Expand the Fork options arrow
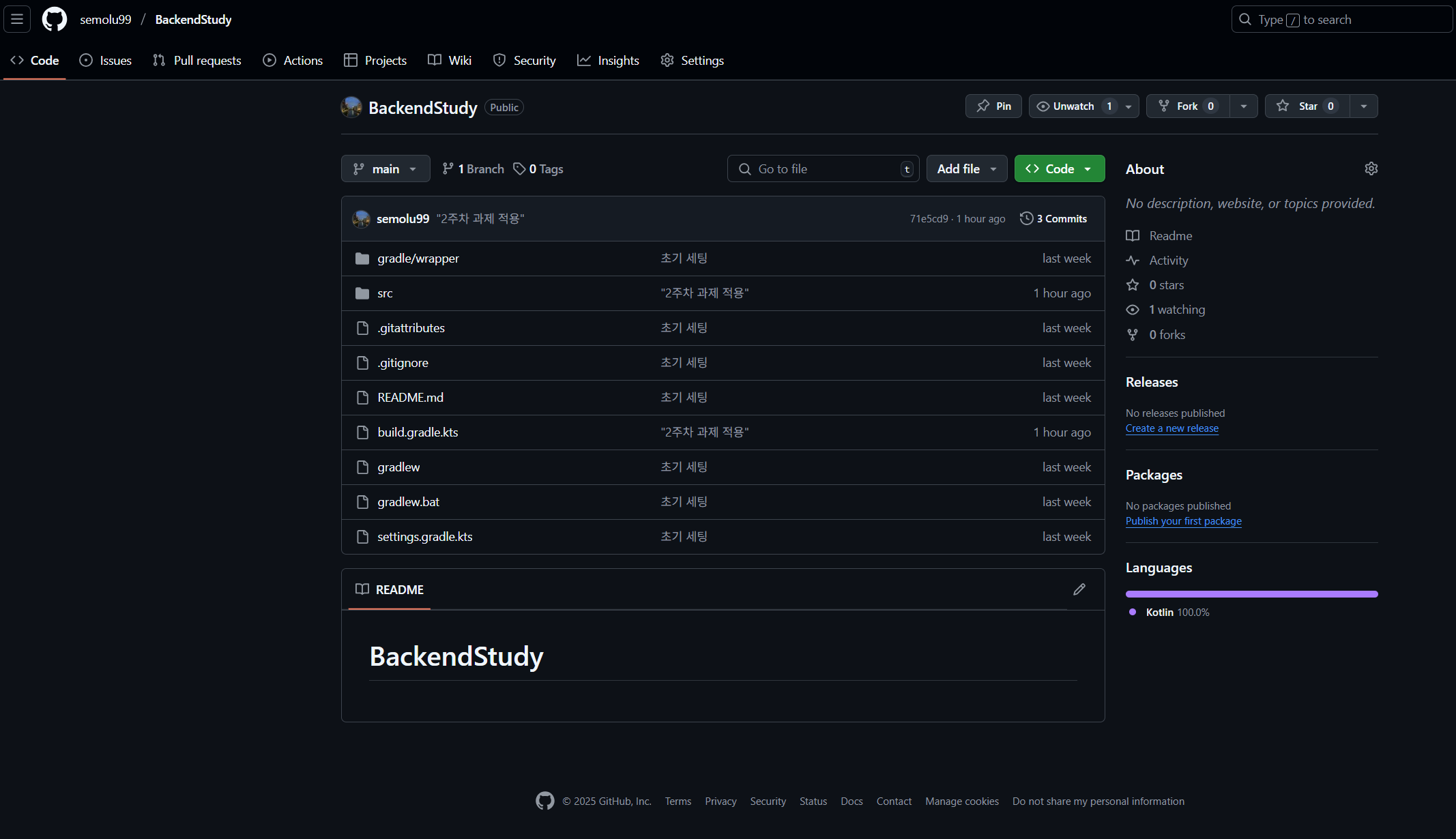Image resolution: width=1456 pixels, height=839 pixels. [1244, 106]
